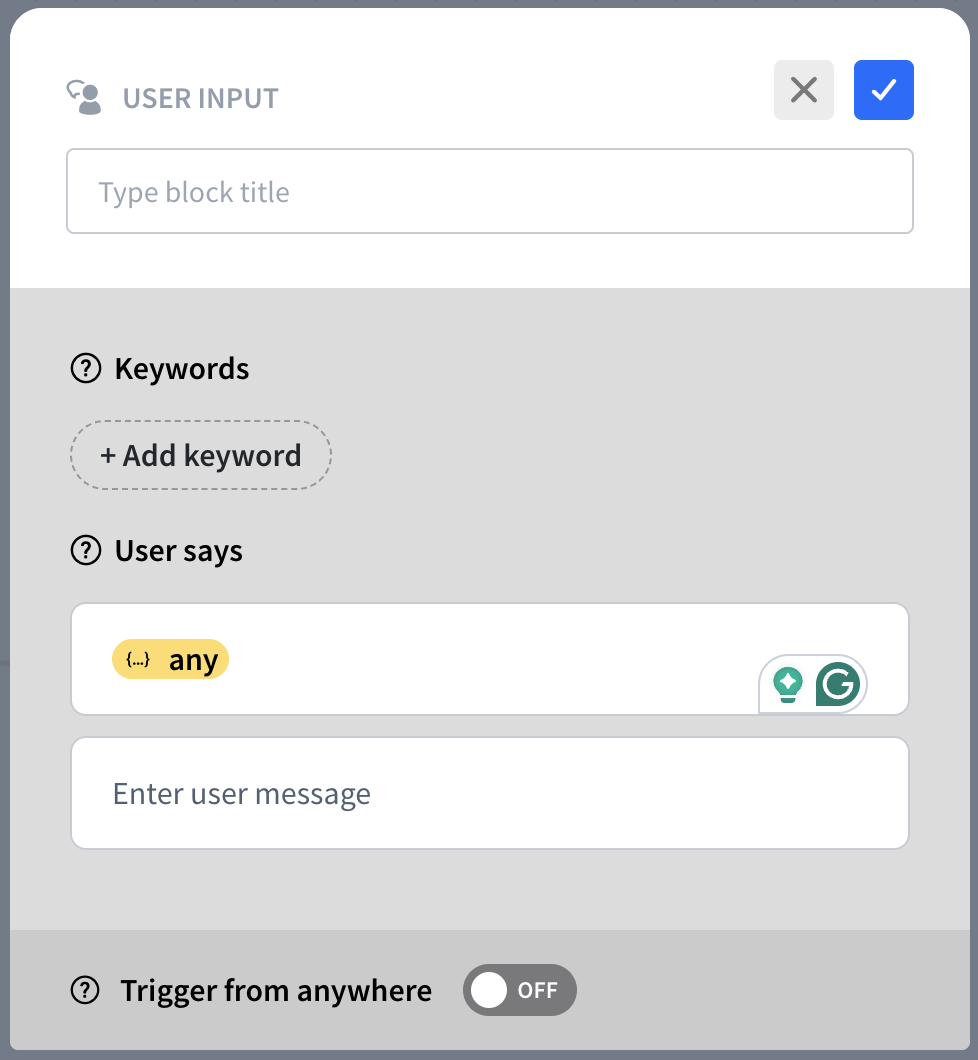Click the curly braces icon in the any chip
978x1060 pixels.
(139, 660)
